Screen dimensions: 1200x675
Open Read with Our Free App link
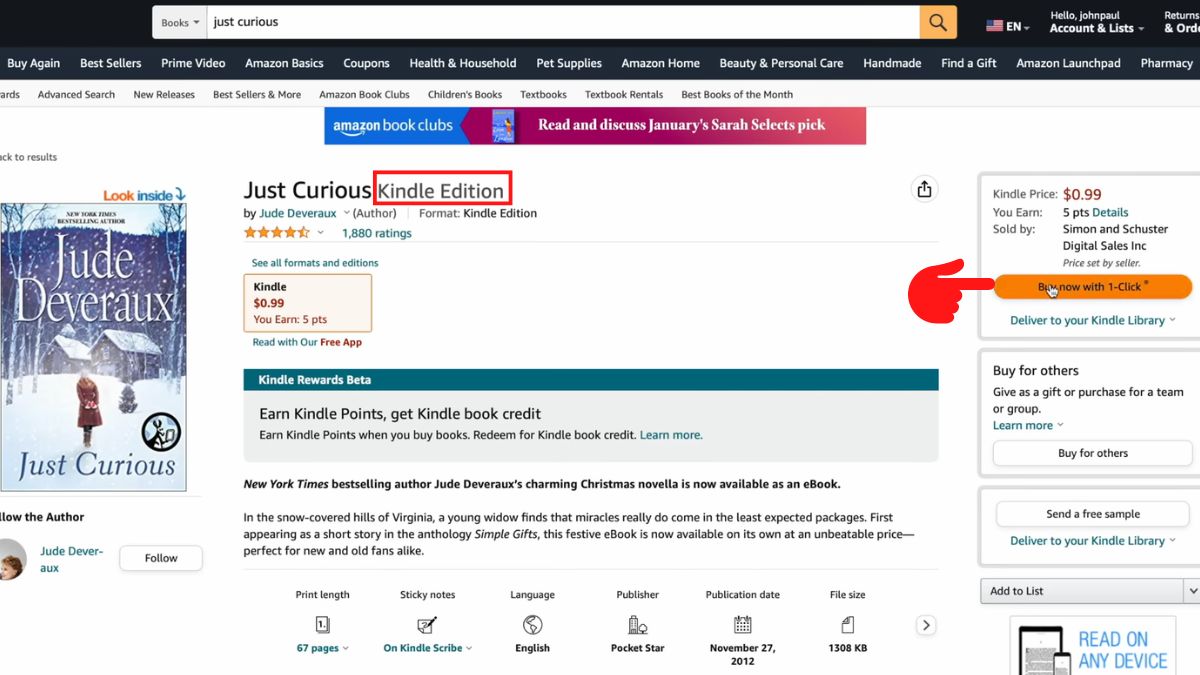coord(307,342)
